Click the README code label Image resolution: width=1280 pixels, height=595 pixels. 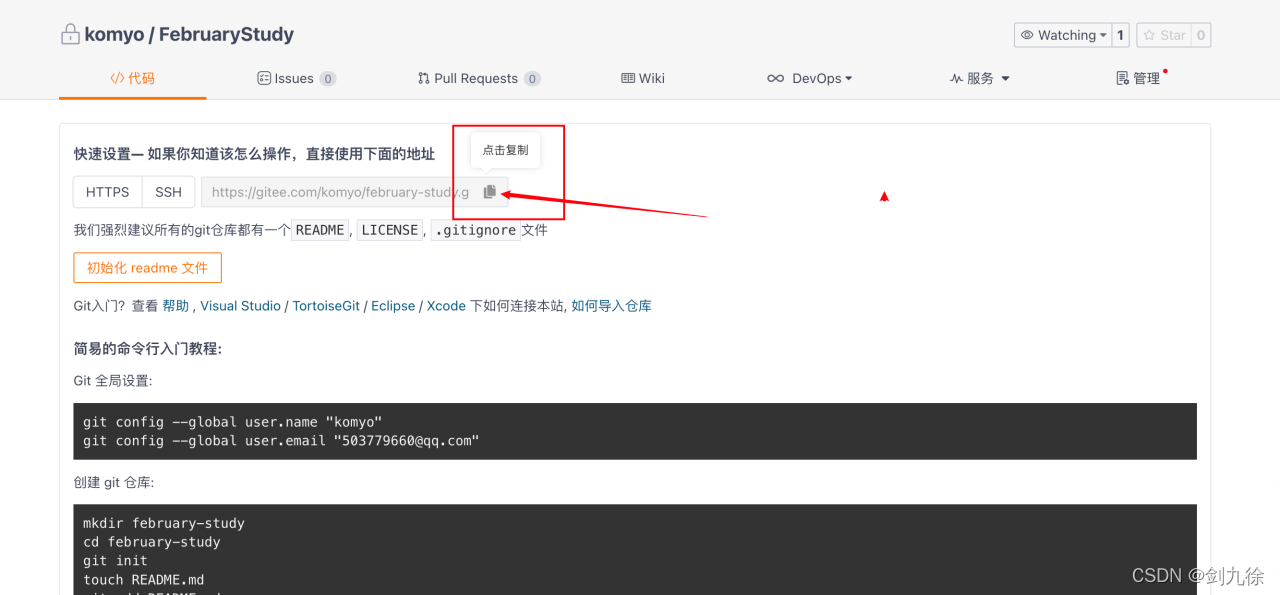(320, 230)
